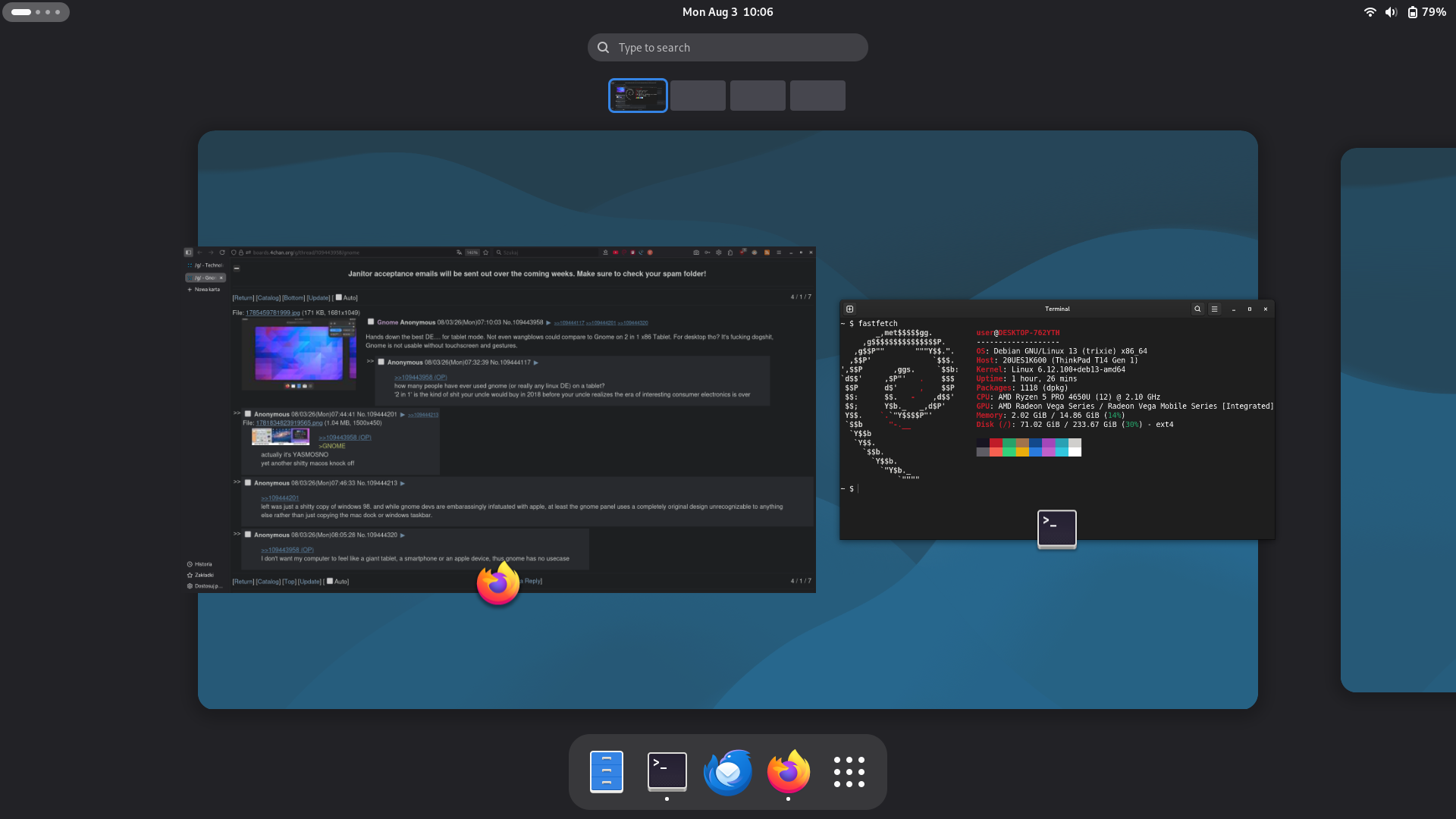Switch to the fourth workspace thumbnail

pos(817,96)
